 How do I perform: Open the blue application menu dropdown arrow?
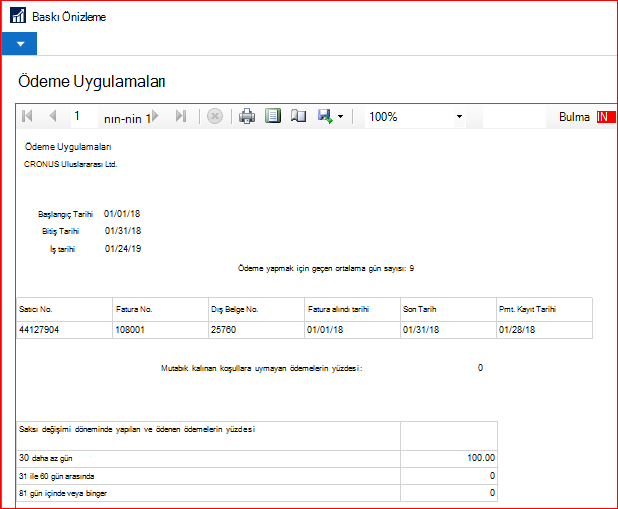coord(20,44)
